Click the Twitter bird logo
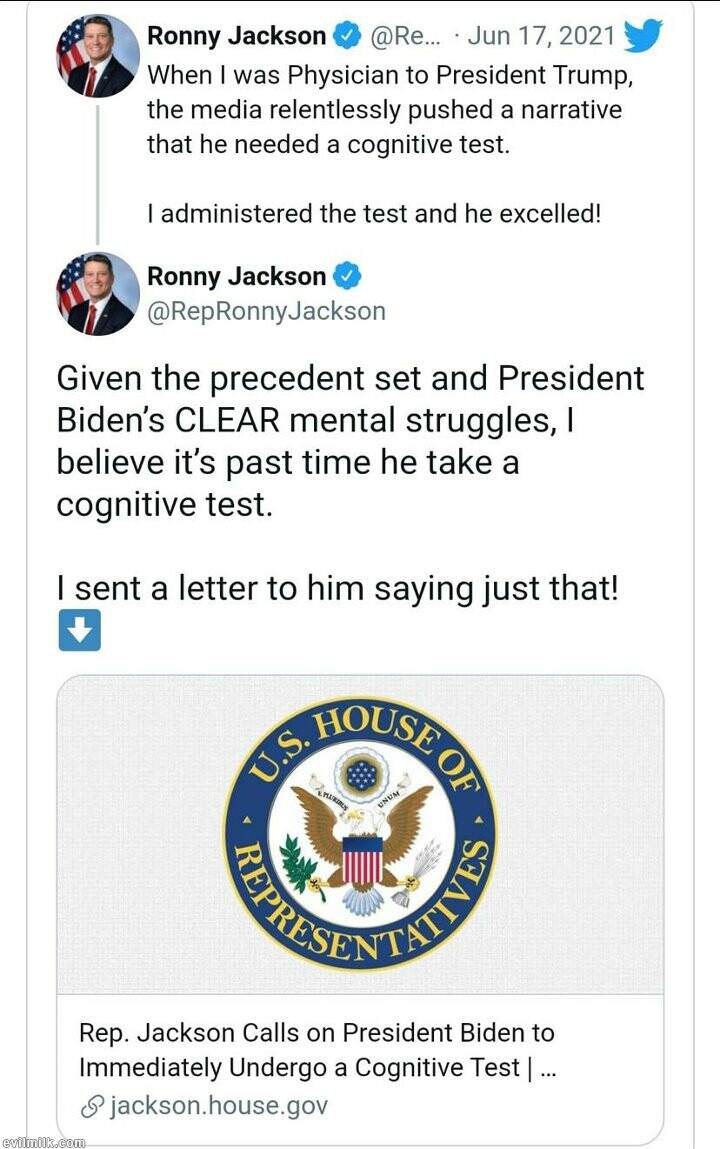Image resolution: width=720 pixels, height=1149 pixels. coord(642,37)
